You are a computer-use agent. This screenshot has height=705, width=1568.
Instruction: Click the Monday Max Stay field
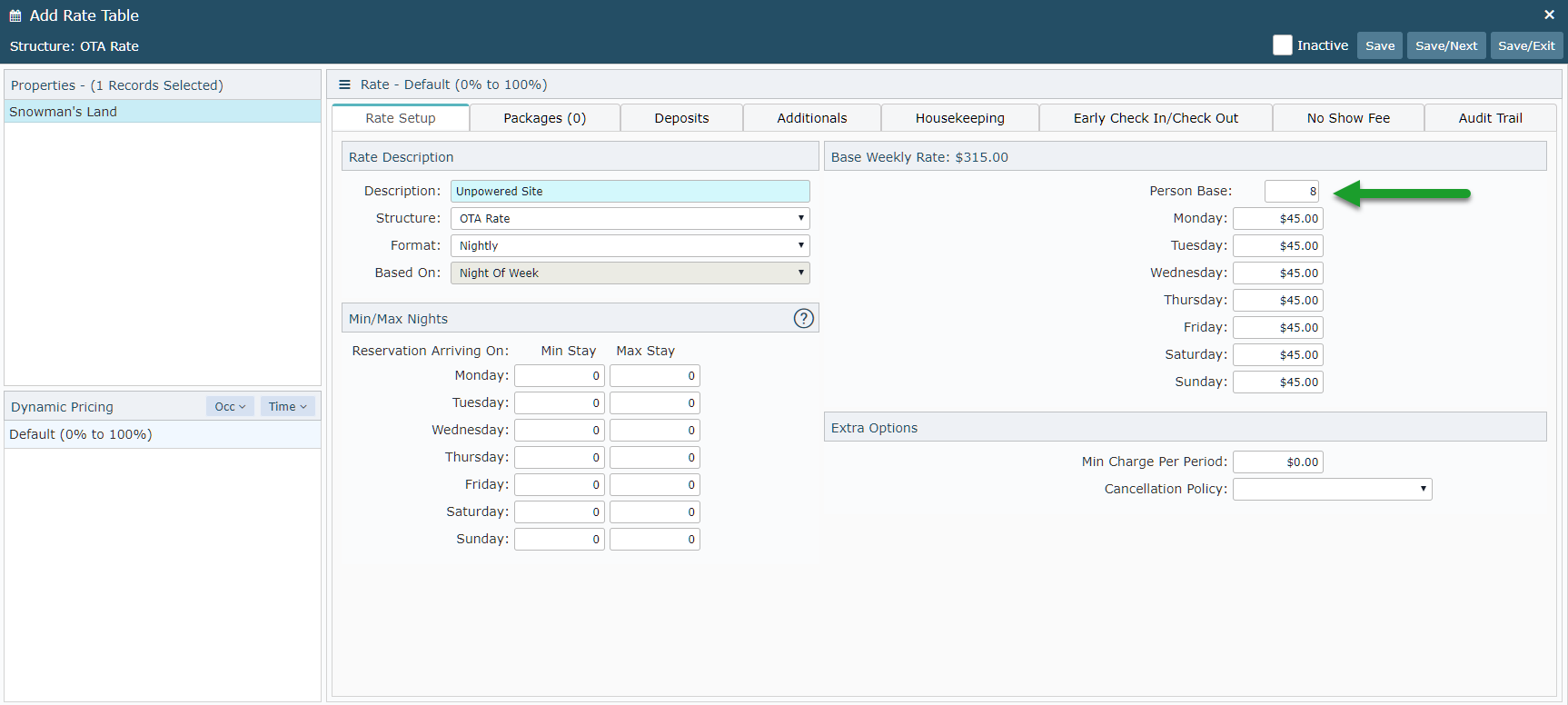pyautogui.click(x=655, y=375)
